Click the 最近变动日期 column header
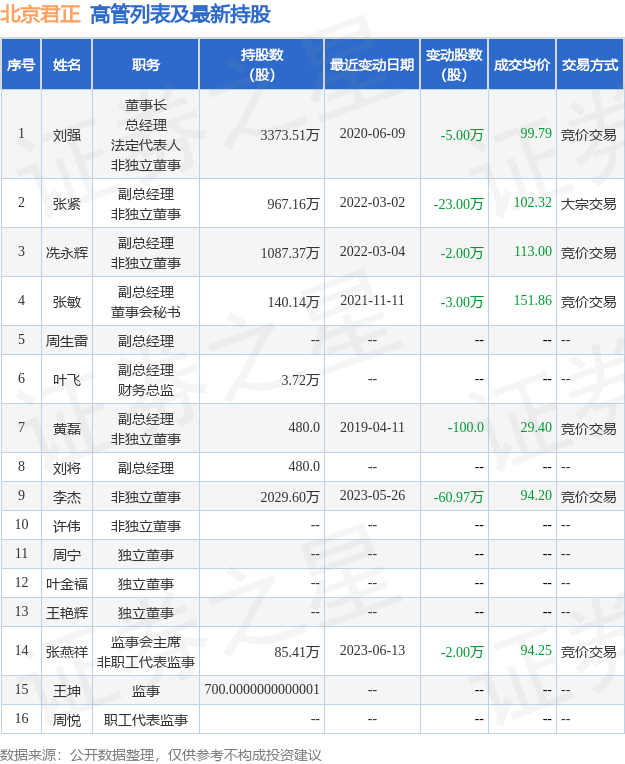The image size is (625, 764). click(372, 65)
